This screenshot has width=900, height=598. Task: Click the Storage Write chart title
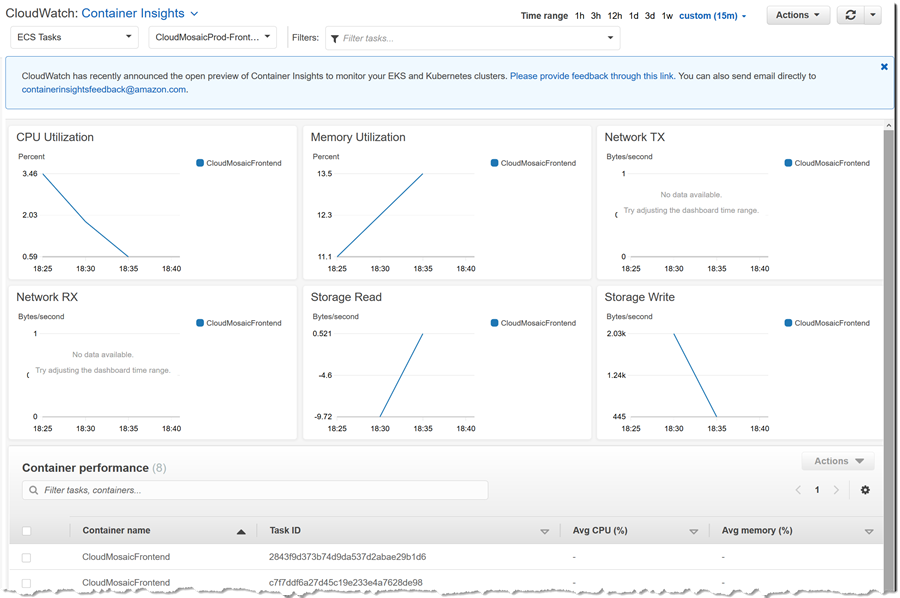[x=639, y=297]
